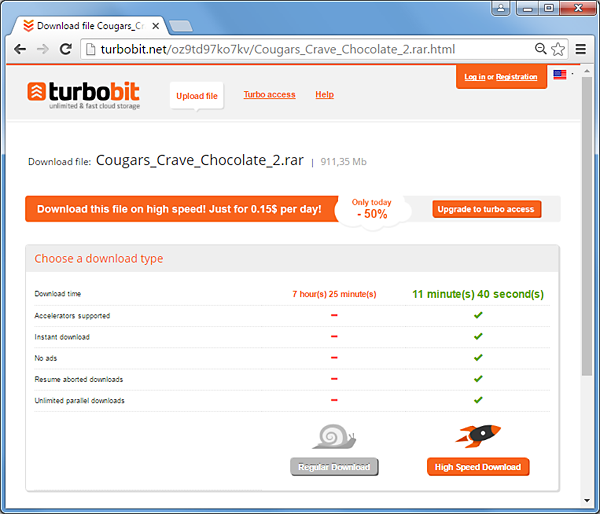Viewport: 600px width, 514px height.
Task: Click the snail icon above Regular Download
Action: pyautogui.click(x=334, y=437)
